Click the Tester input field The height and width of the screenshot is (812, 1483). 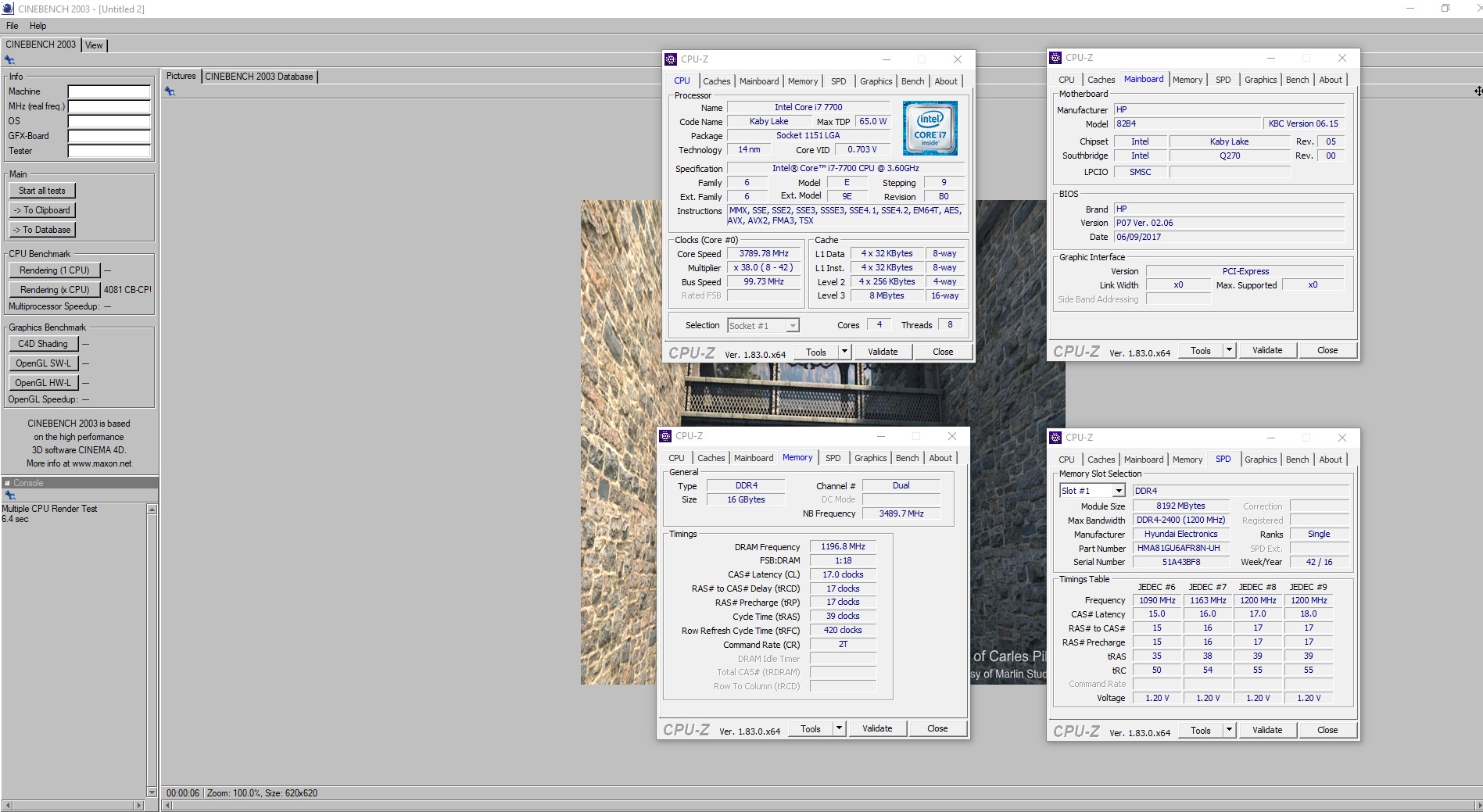(109, 151)
